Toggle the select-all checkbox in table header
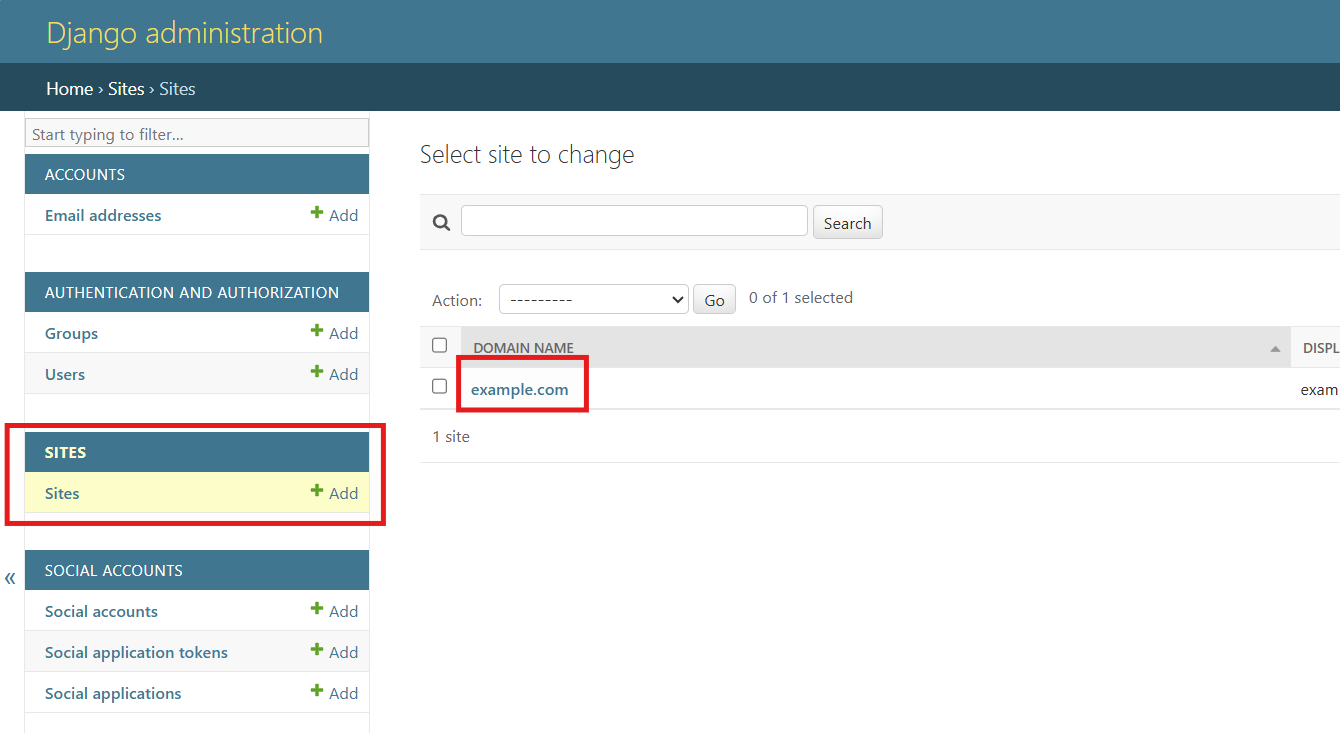Screen dimensions: 1340x733 click(439, 345)
